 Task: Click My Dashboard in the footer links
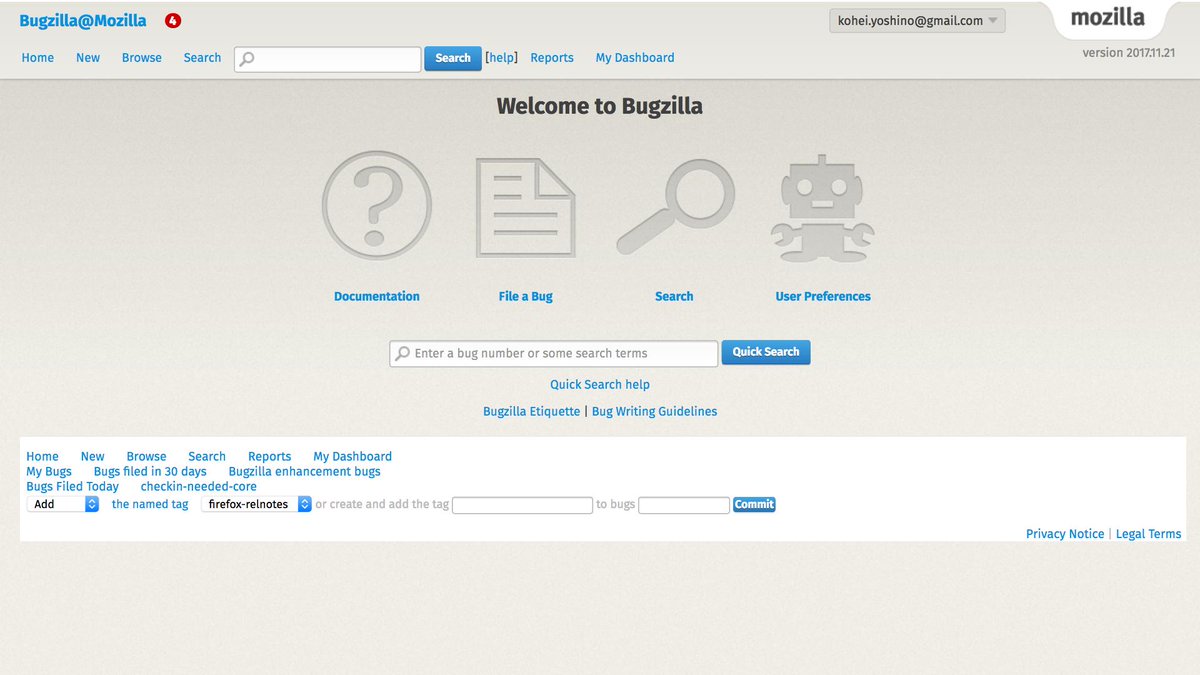click(353, 456)
